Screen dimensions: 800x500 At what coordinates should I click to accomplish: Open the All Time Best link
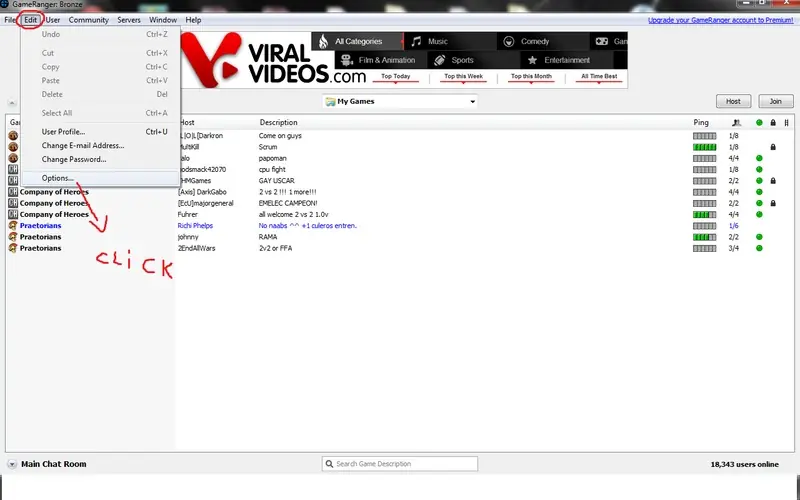(599, 76)
